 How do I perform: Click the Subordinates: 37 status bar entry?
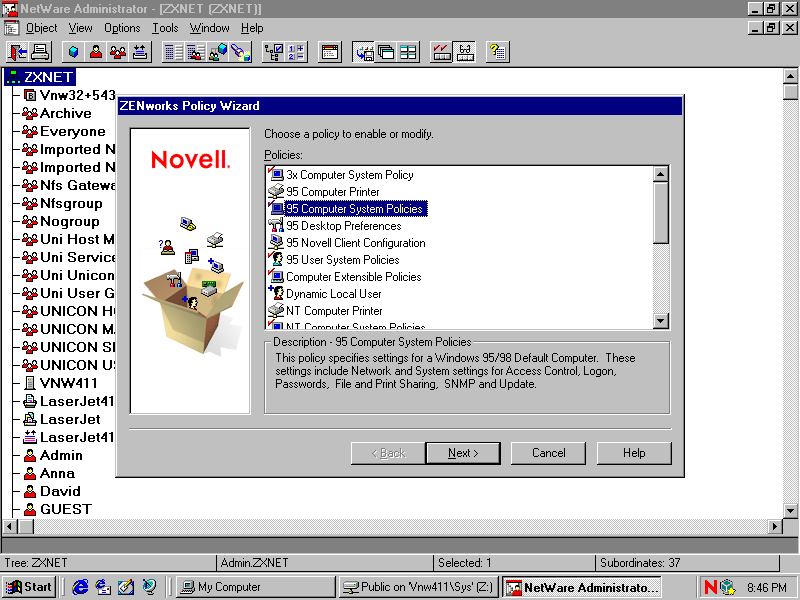[686, 563]
